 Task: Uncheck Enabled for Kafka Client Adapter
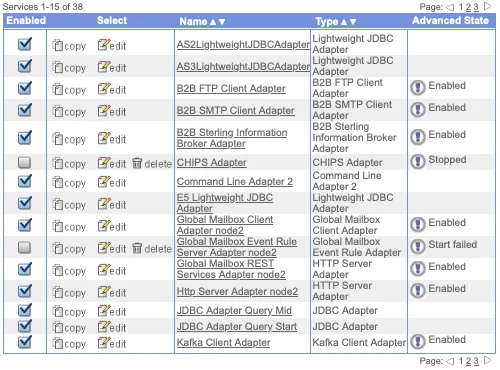pyautogui.click(x=25, y=342)
